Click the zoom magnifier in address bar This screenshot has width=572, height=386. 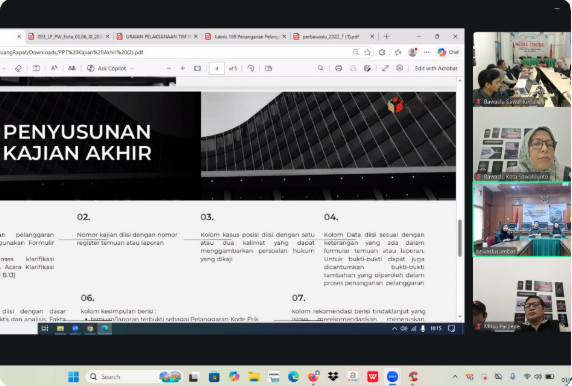coord(356,52)
